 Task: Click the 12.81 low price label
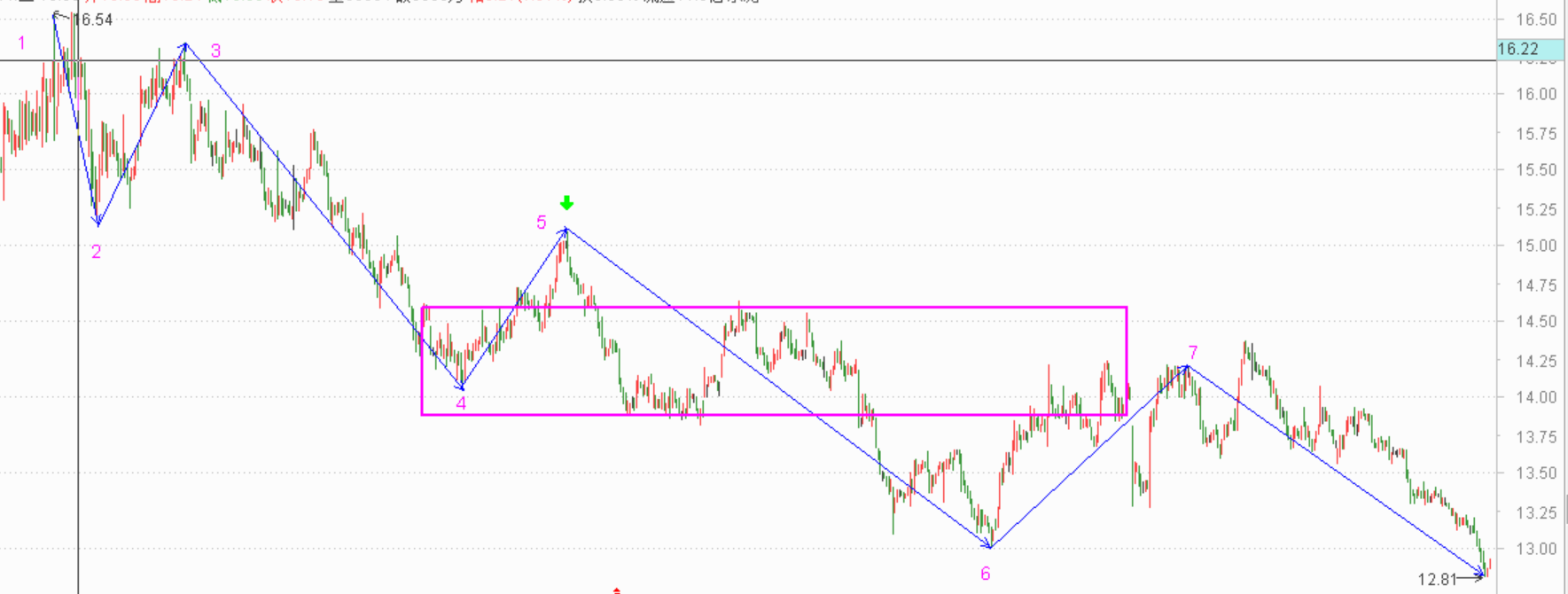pos(1437,580)
